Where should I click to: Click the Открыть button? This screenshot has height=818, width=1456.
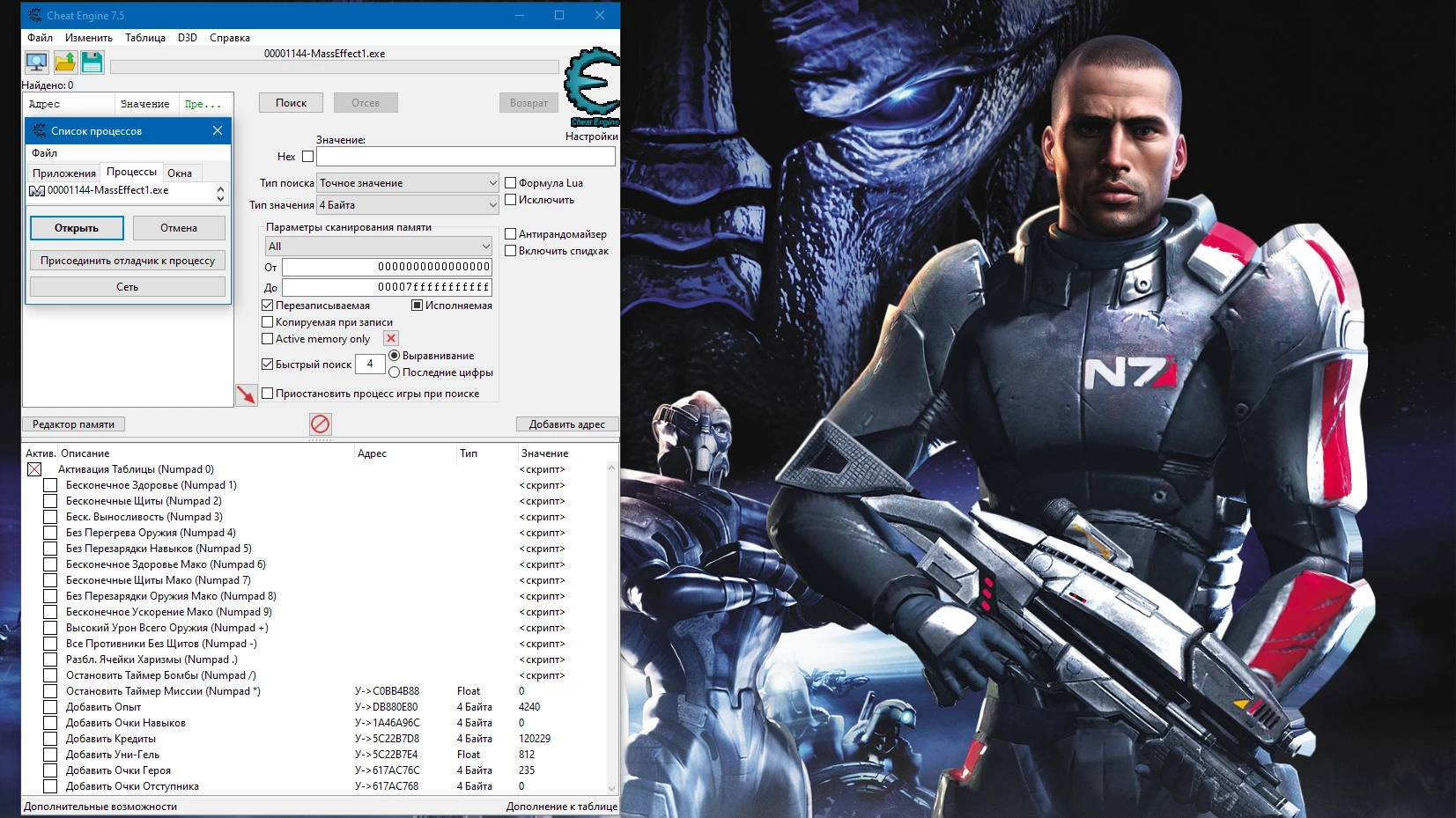point(76,228)
